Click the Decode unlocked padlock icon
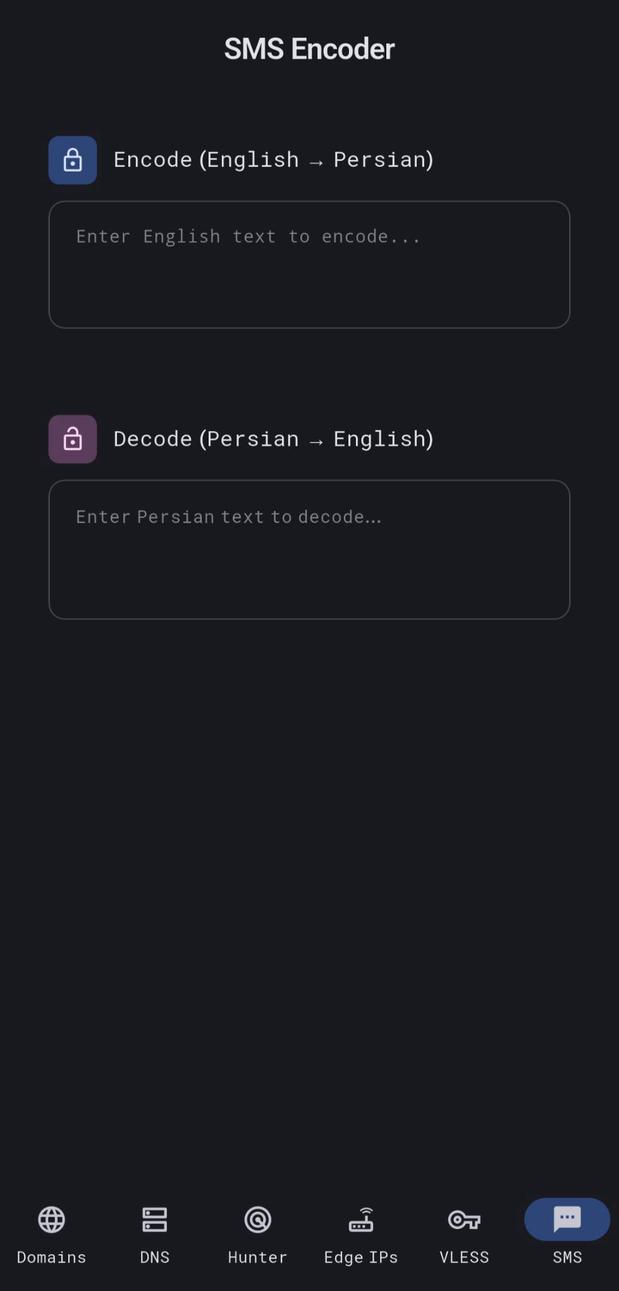619x1291 pixels. coord(72,438)
